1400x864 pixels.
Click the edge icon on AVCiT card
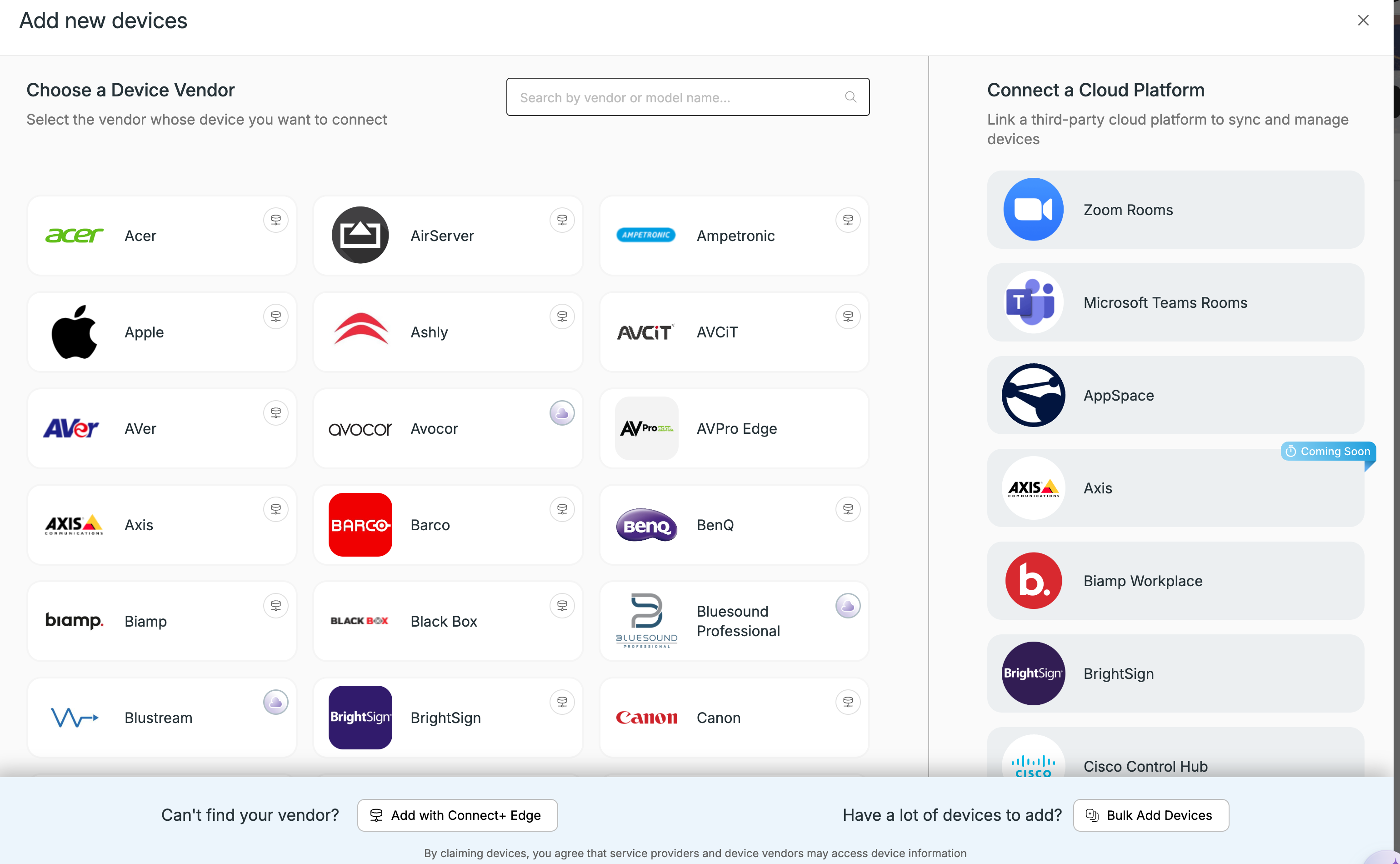coord(848,316)
